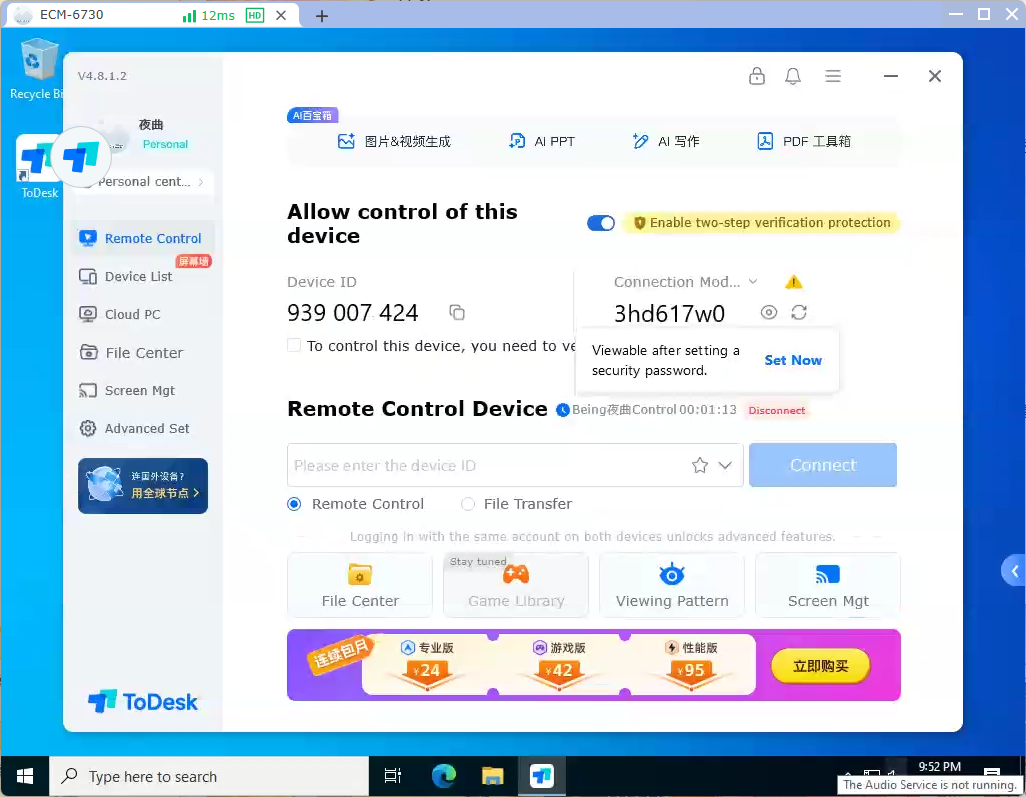Open Viewing Pattern card
Image resolution: width=1026 pixels, height=797 pixels.
pos(671,585)
